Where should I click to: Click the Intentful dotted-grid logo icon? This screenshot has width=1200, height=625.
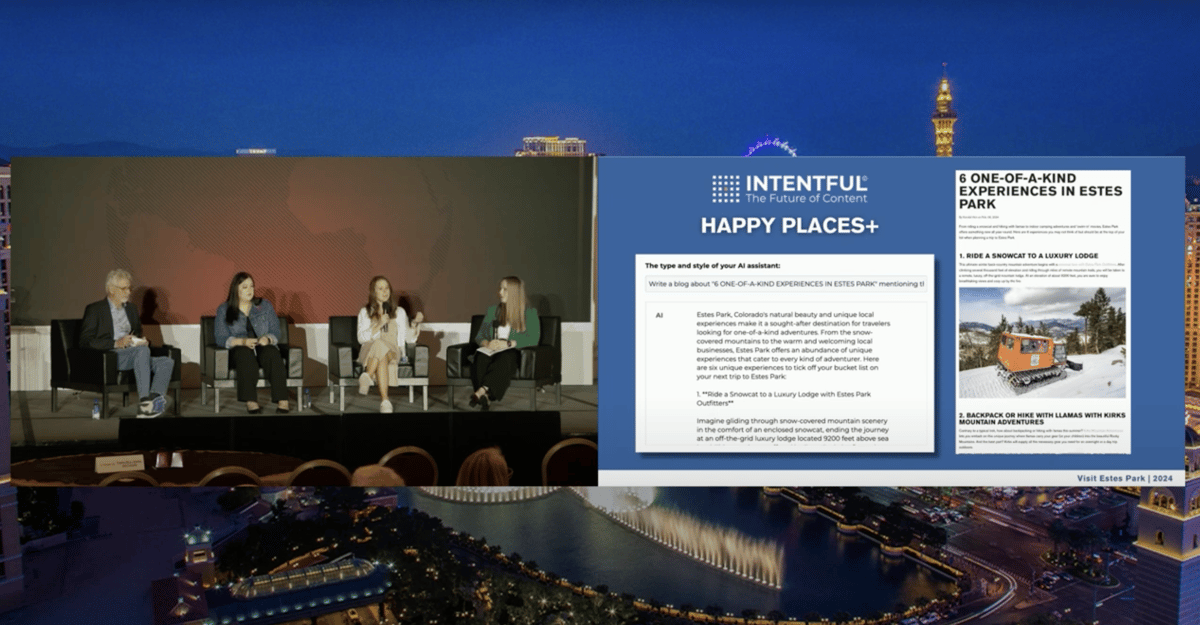click(725, 189)
